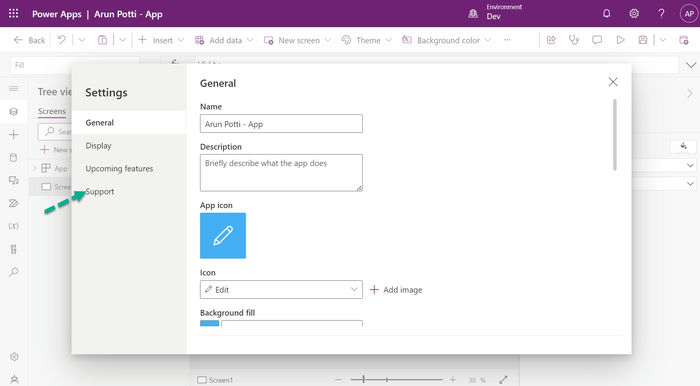Open the toolbar more options ellipsis
This screenshot has width=700, height=386.
click(x=507, y=40)
